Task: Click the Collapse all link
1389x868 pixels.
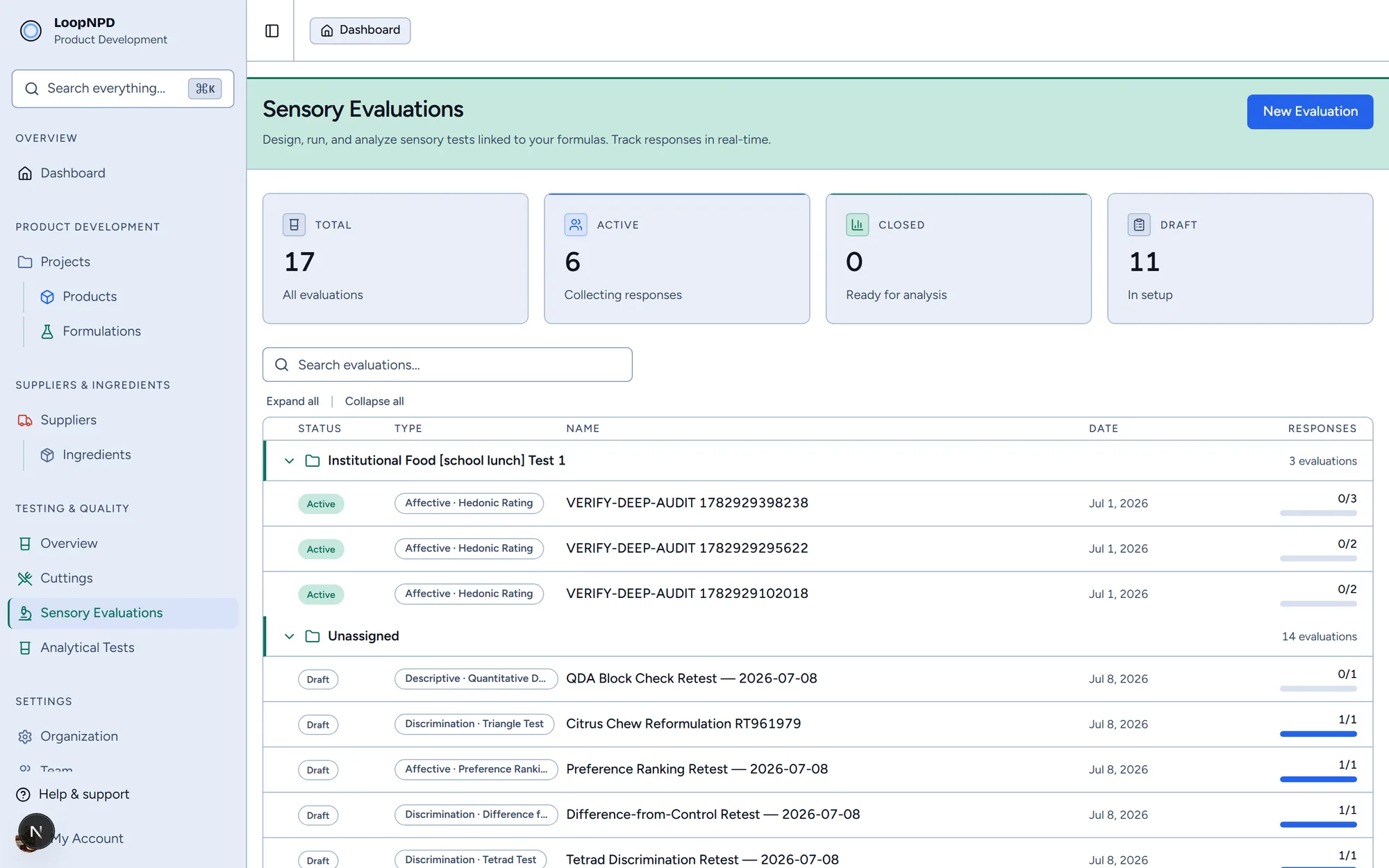Action: click(x=374, y=401)
